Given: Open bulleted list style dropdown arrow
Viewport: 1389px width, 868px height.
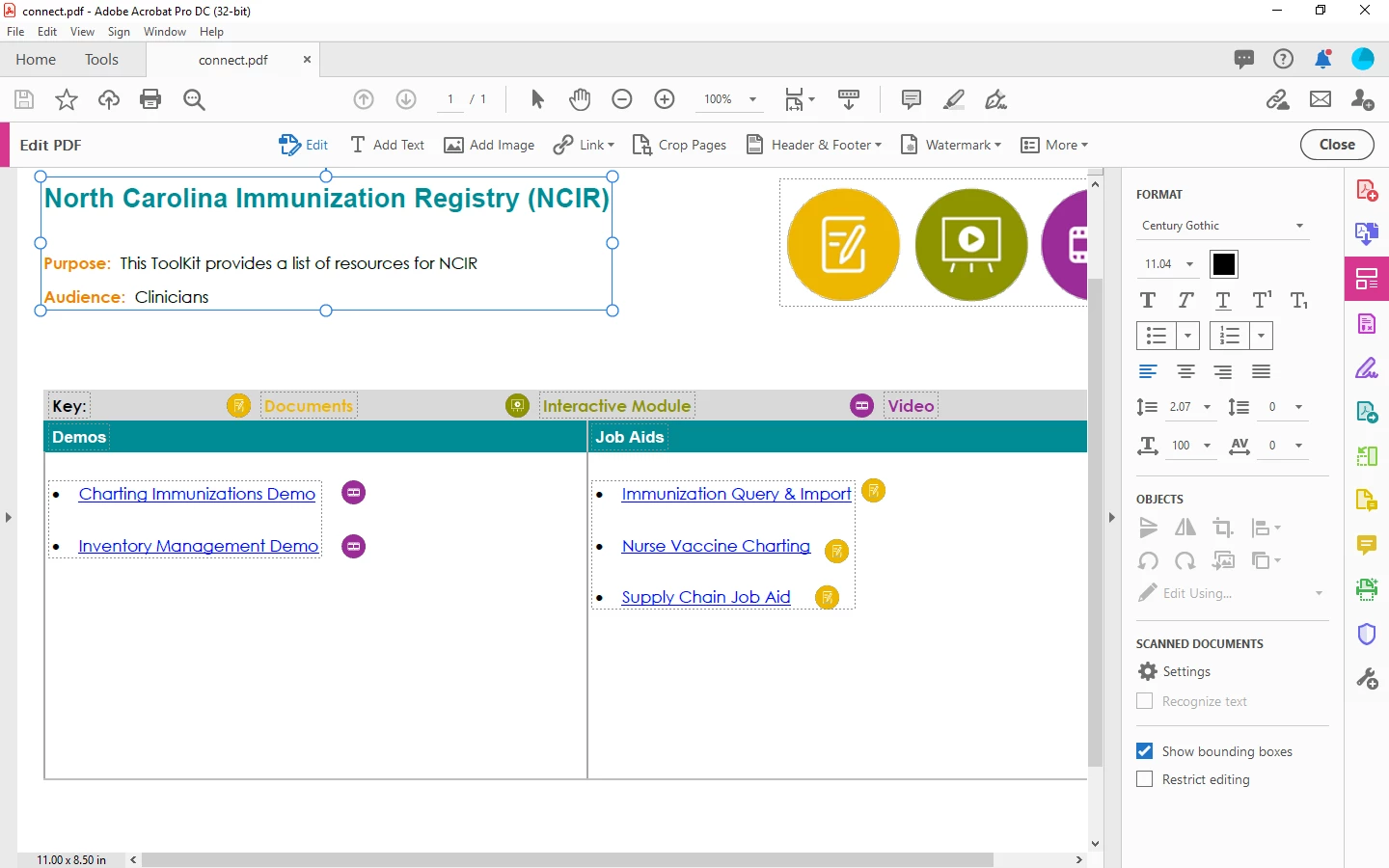Looking at the screenshot, I should click(x=1187, y=336).
